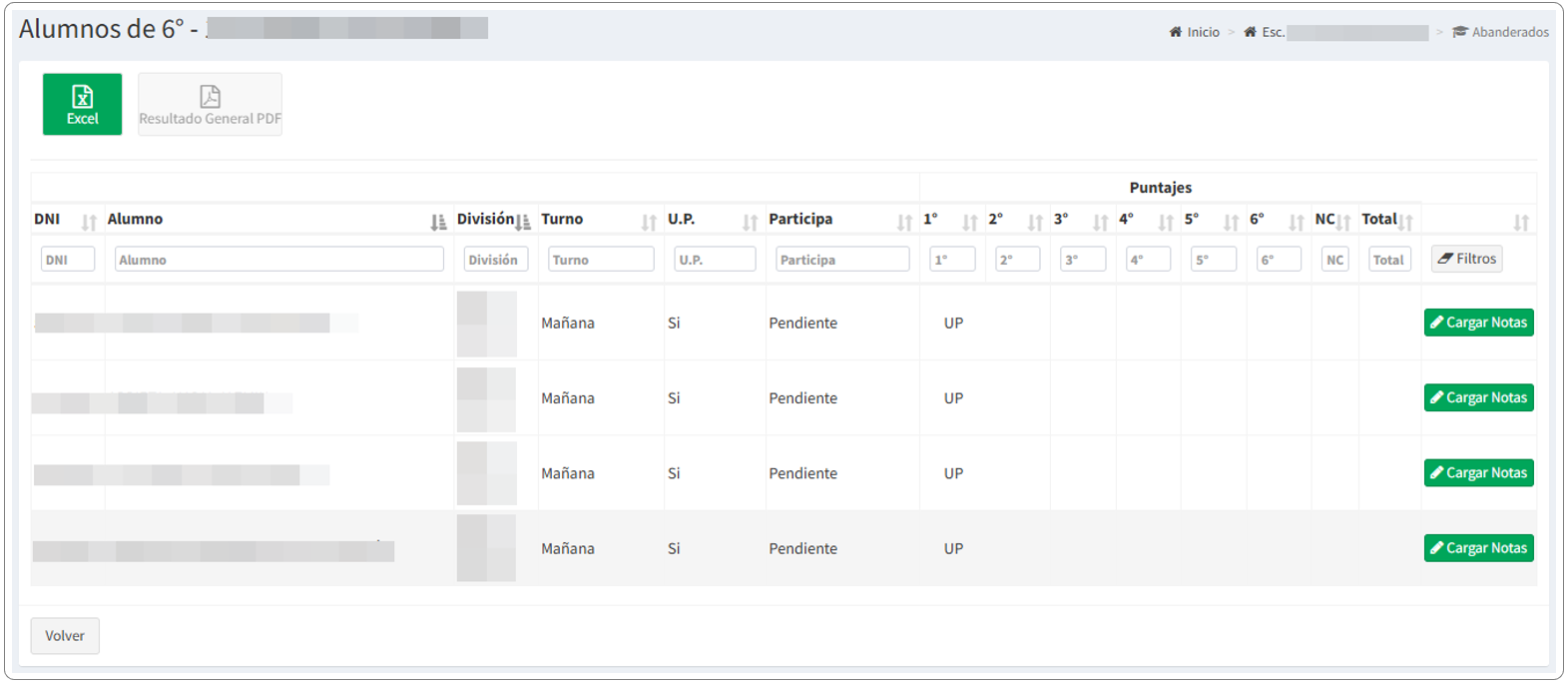Clear filters with the Filtros button
Viewport: 1568px width, 684px height.
(x=1466, y=259)
